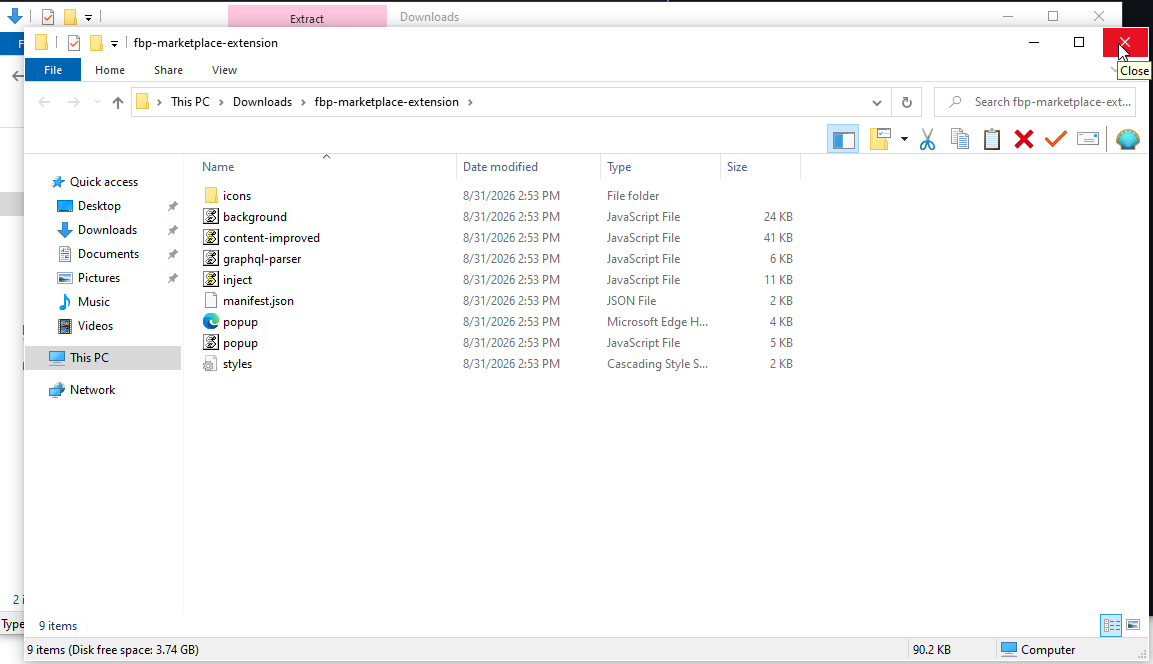The width and height of the screenshot is (1153, 664).
Task: Open Desktop in the navigation pane
Action: tap(99, 206)
